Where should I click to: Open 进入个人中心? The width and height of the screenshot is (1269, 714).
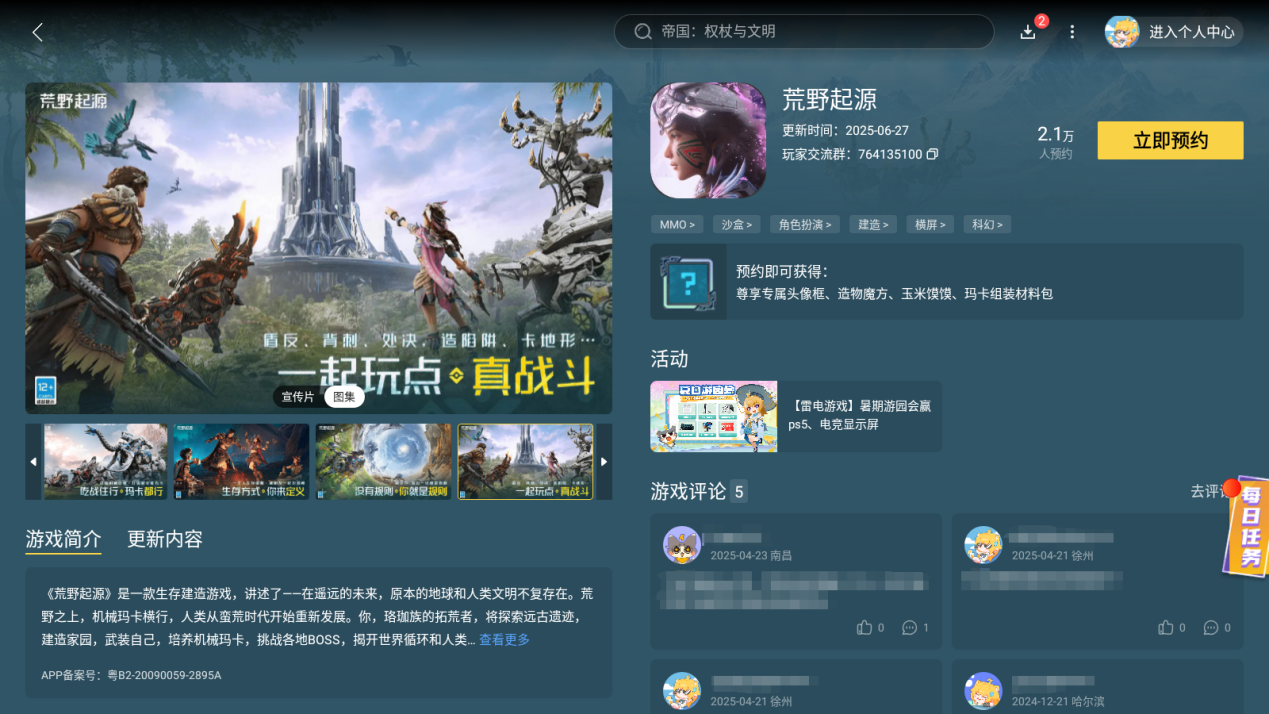coord(1191,32)
